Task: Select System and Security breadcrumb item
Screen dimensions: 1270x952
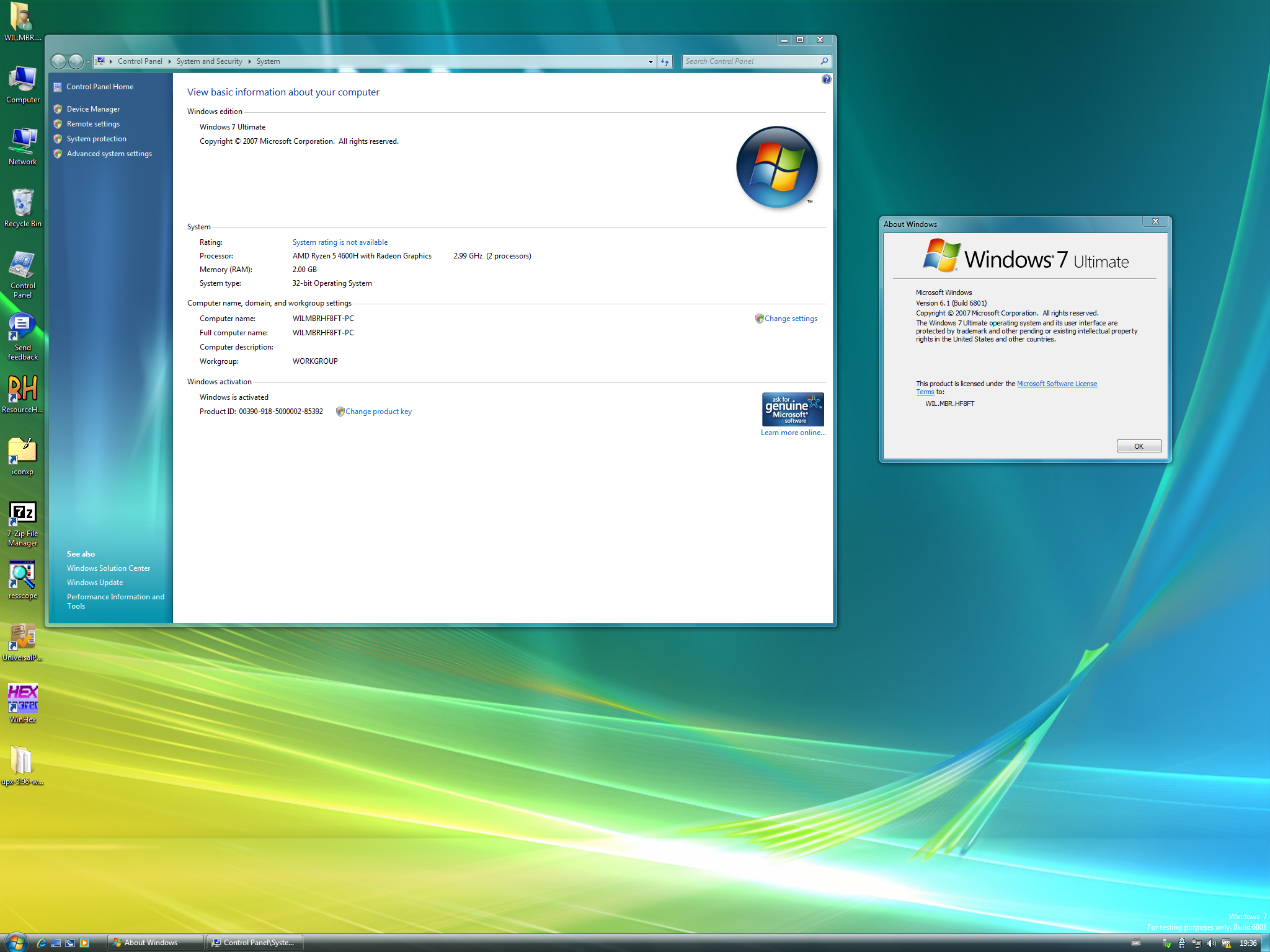Action: point(209,61)
